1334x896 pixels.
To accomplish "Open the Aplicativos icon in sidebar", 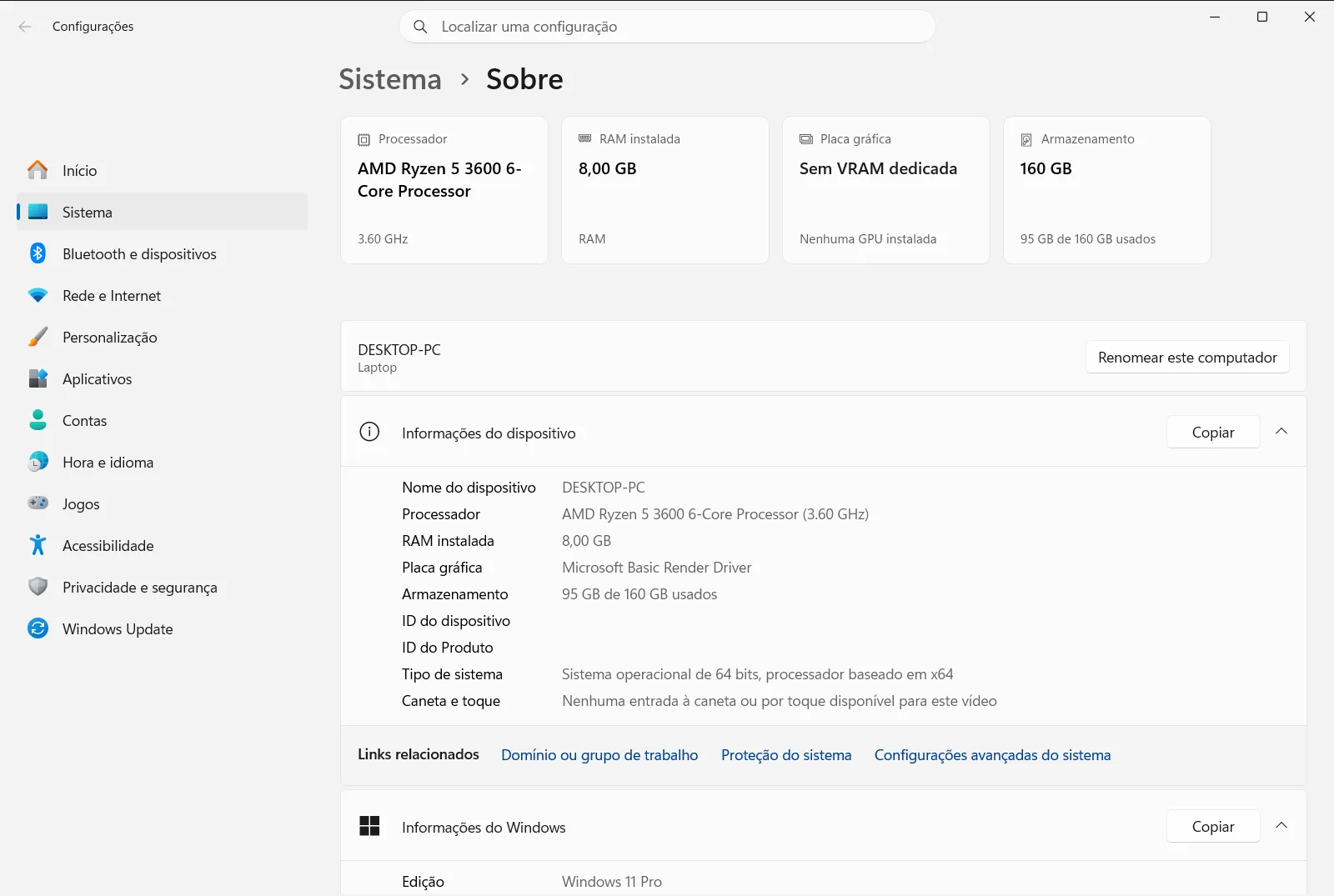I will coord(38,378).
